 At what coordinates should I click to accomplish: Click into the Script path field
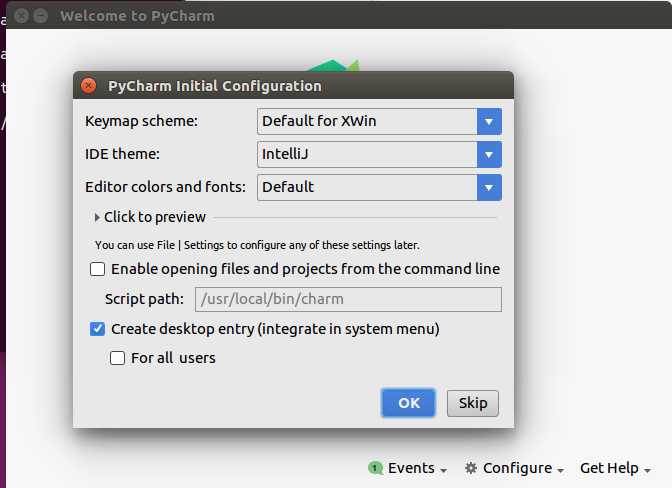pyautogui.click(x=348, y=299)
